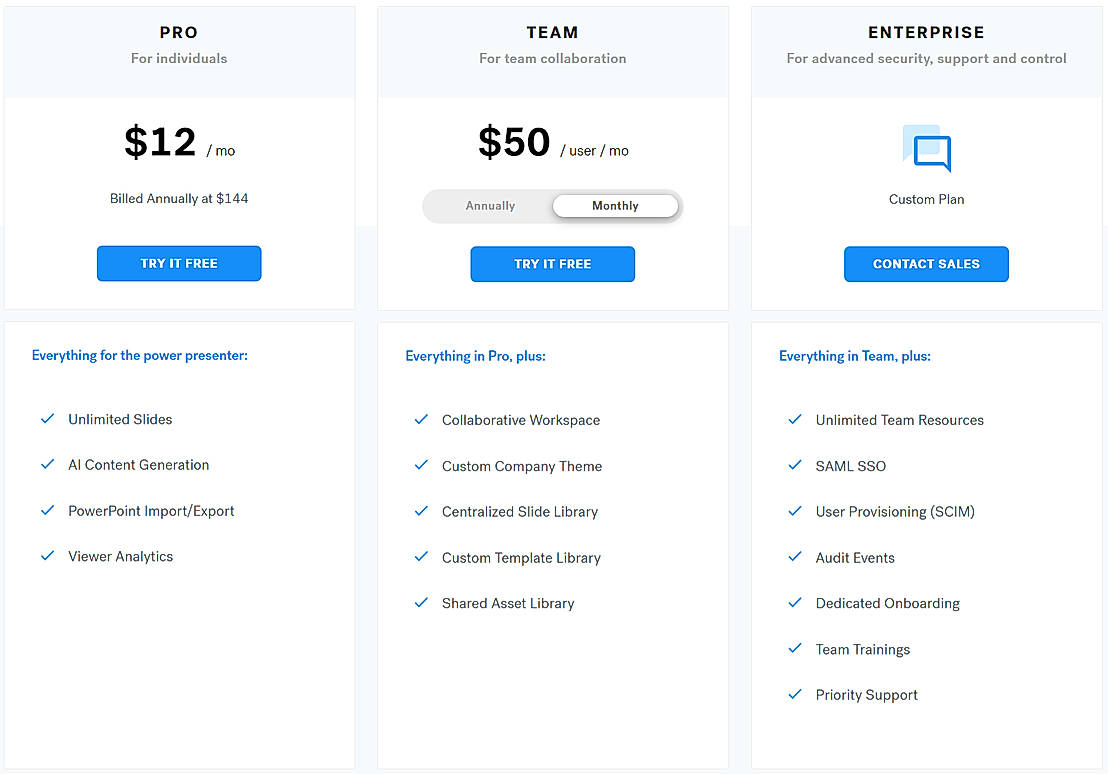The height and width of the screenshot is (774, 1108).
Task: Click TRY IT FREE under the Team plan
Action: (552, 264)
